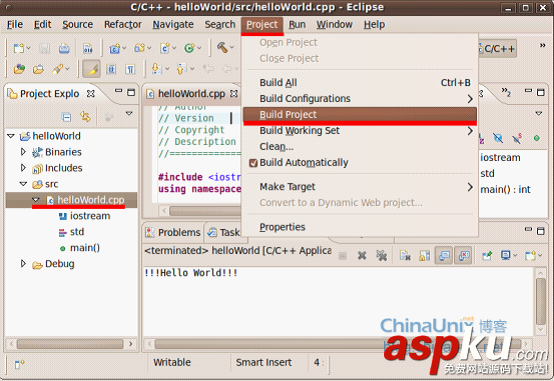Screen dimensions: 554x381
Task: Toggle Block Selection Mode button
Action: click(111, 69)
